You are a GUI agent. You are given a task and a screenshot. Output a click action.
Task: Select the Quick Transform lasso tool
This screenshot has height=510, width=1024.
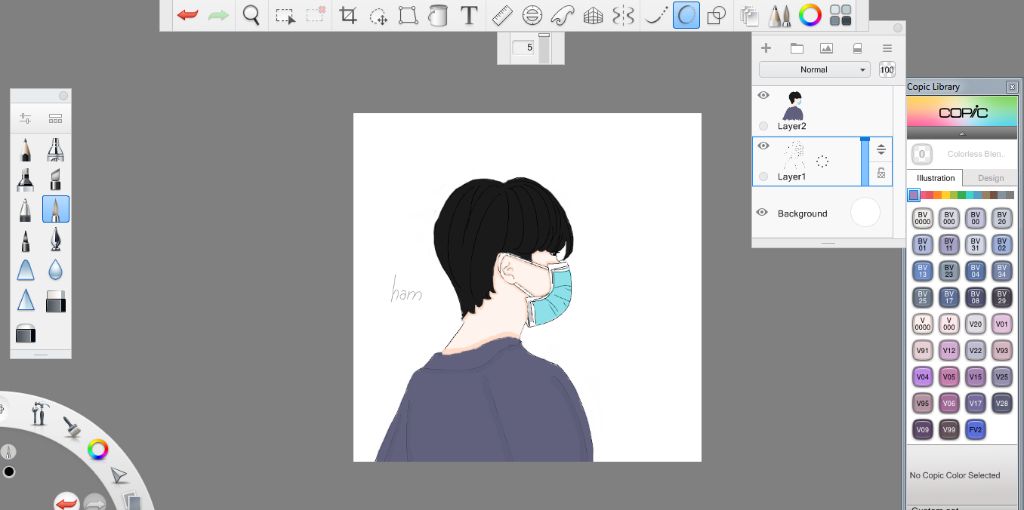[379, 15]
